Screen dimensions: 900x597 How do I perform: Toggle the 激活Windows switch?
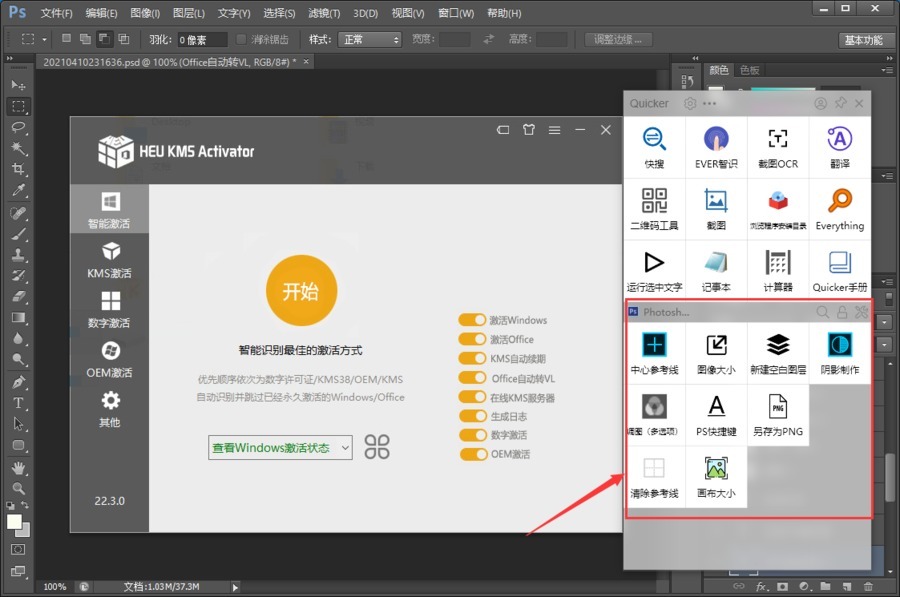pyautogui.click(x=472, y=320)
